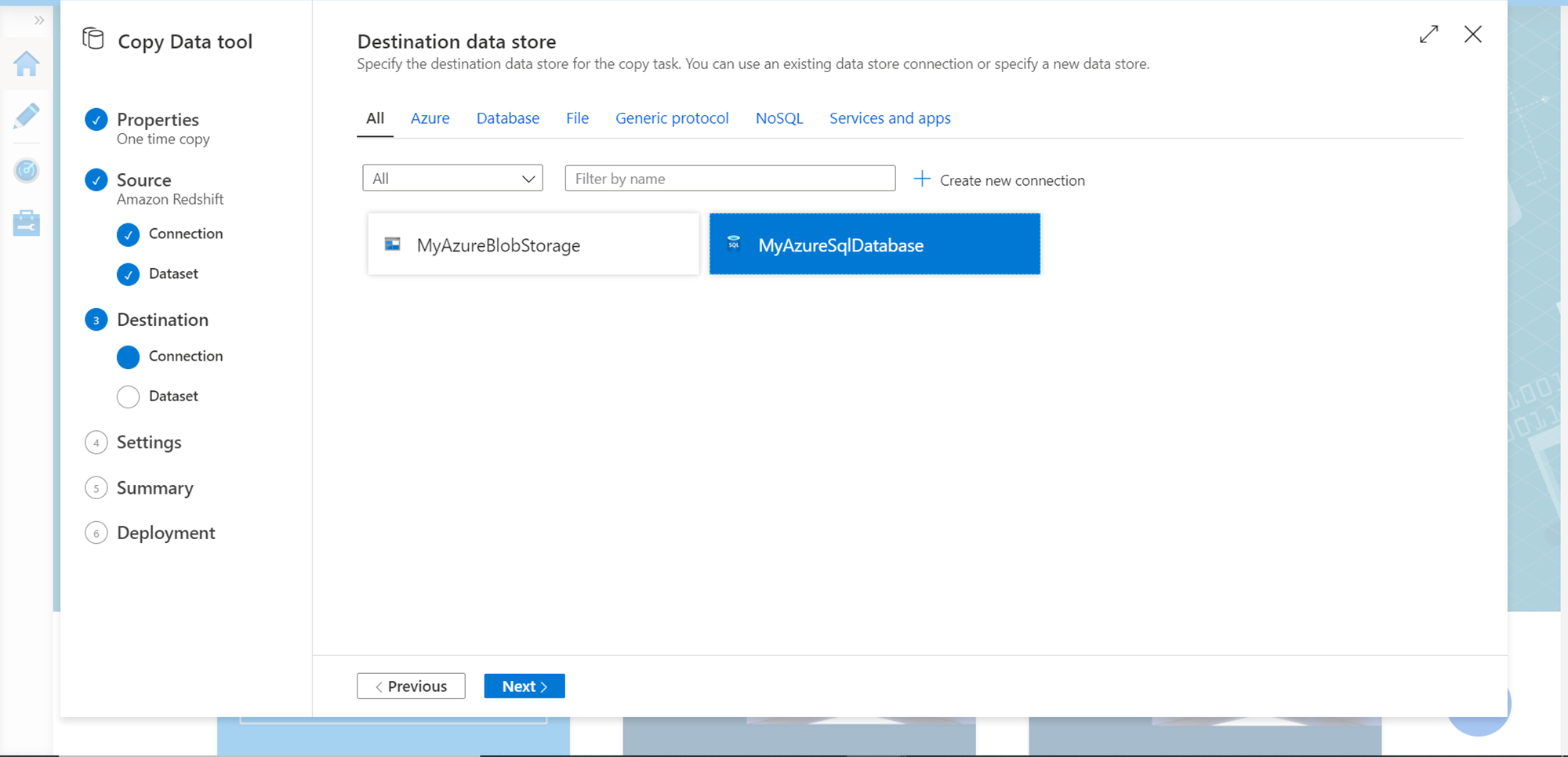The image size is (1568, 757).
Task: Open the Destination Connection sub-step
Action: 186,356
